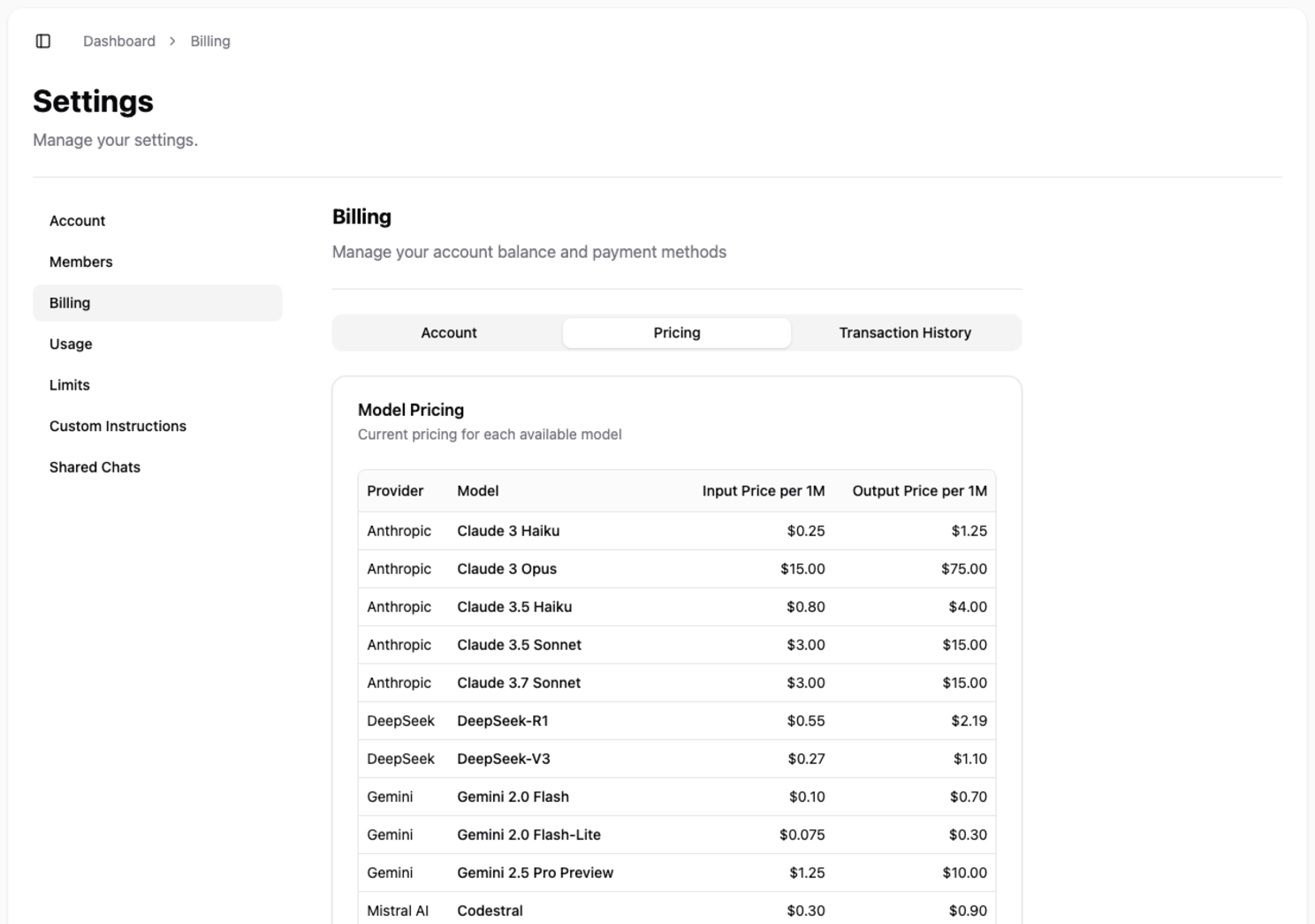This screenshot has width=1315, height=924.
Task: Select Gemini 2.0 Flash-Lite model name
Action: pos(528,835)
